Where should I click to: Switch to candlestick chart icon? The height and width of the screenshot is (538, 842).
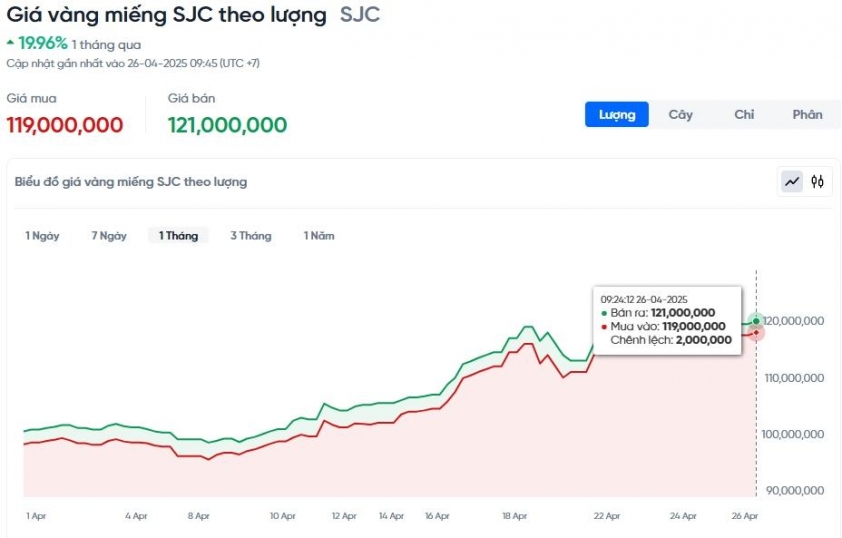pos(818,182)
